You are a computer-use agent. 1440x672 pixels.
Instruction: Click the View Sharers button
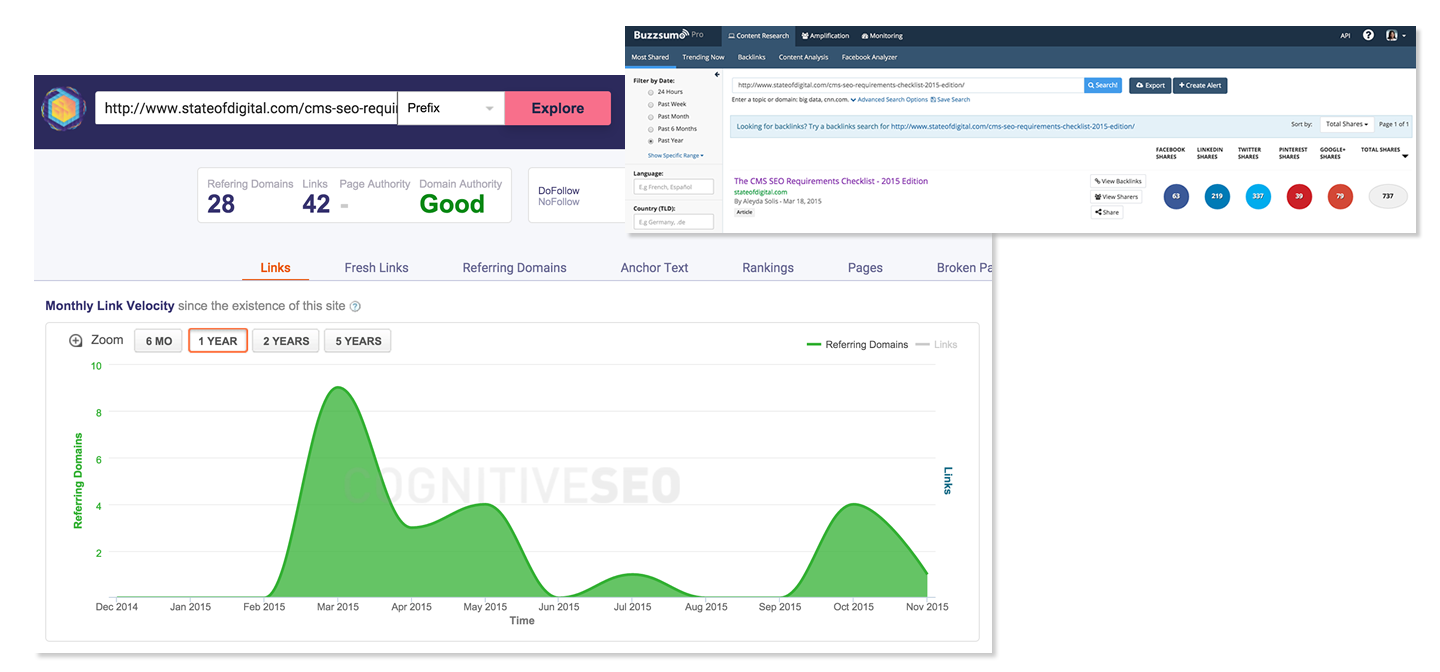coord(1116,197)
